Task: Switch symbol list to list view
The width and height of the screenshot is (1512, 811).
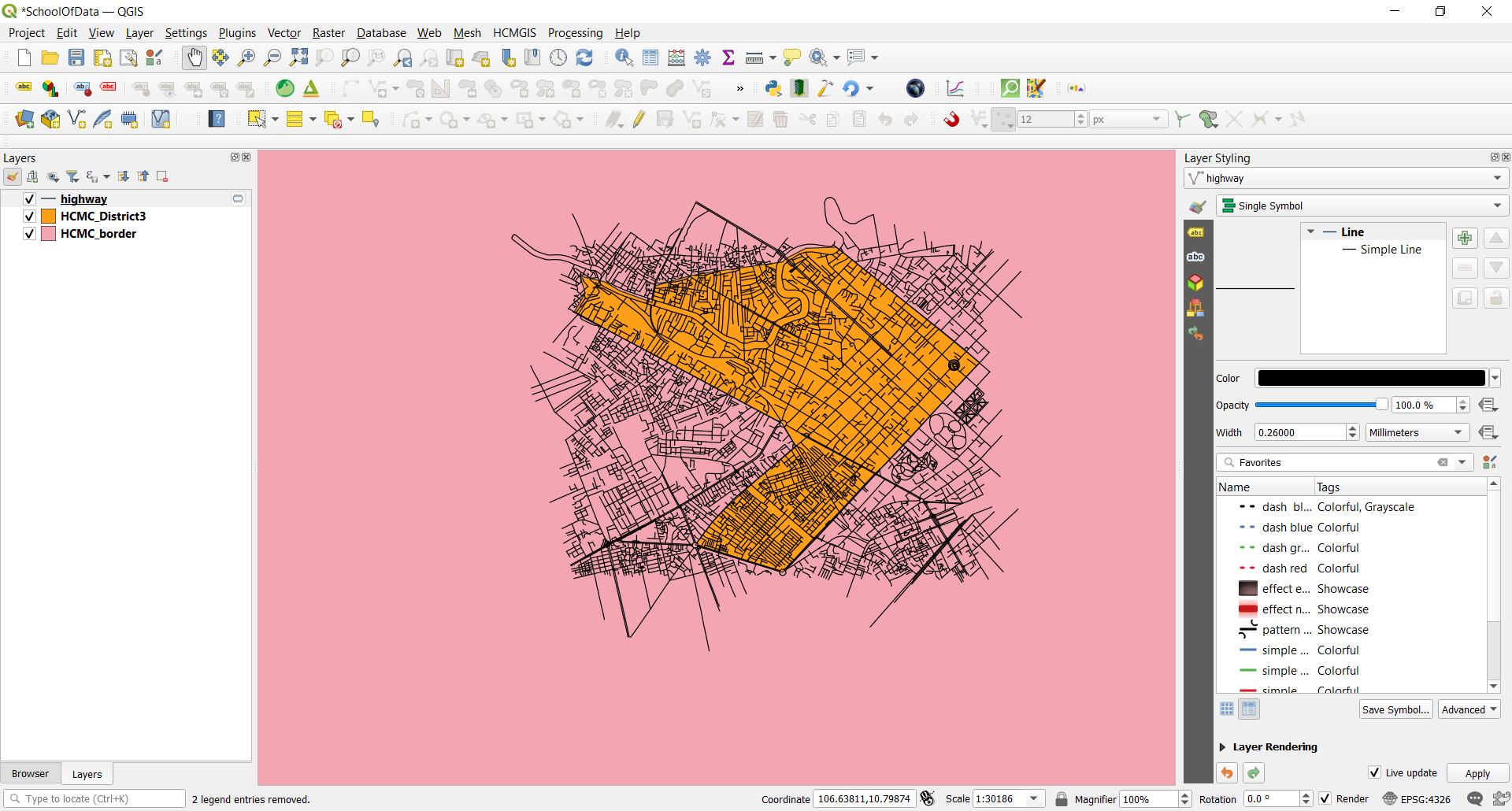Action: (1249, 709)
